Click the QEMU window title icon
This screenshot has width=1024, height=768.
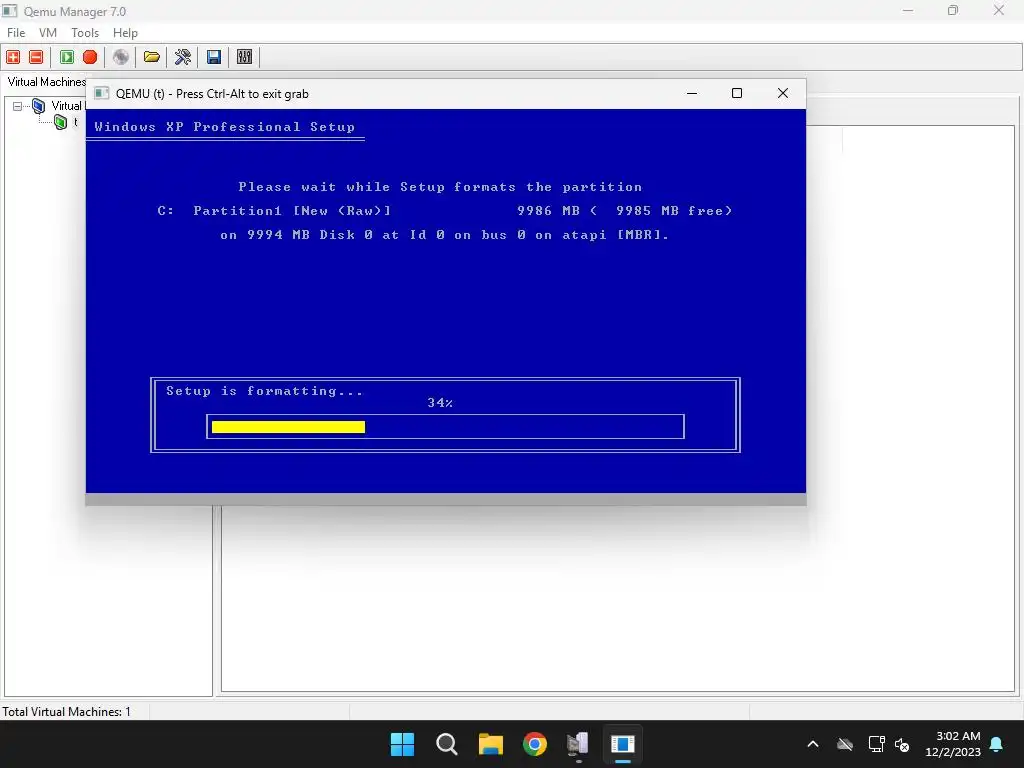tap(101, 93)
